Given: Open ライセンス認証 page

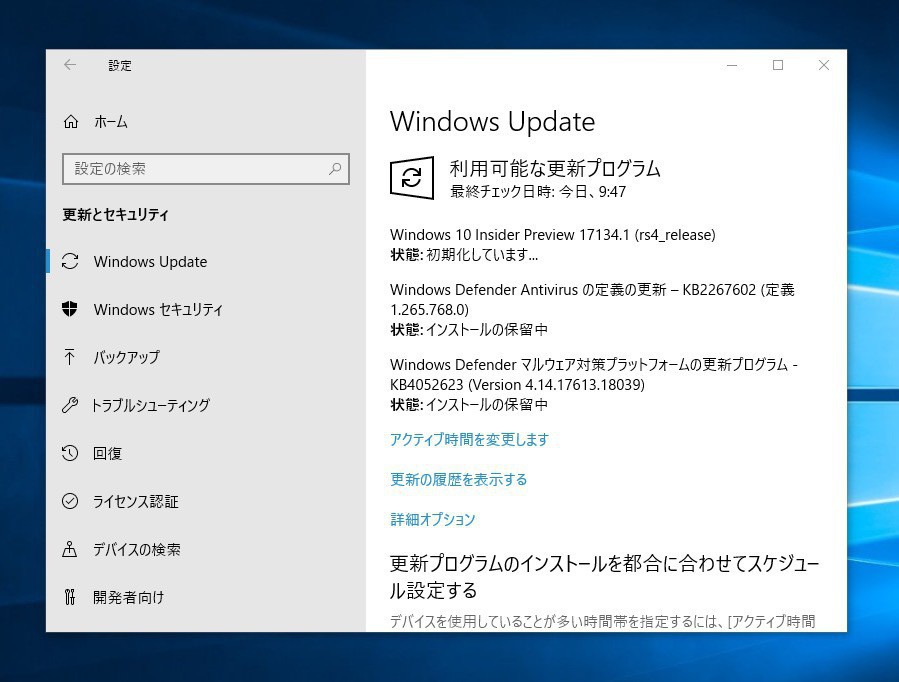Looking at the screenshot, I should 136,501.
